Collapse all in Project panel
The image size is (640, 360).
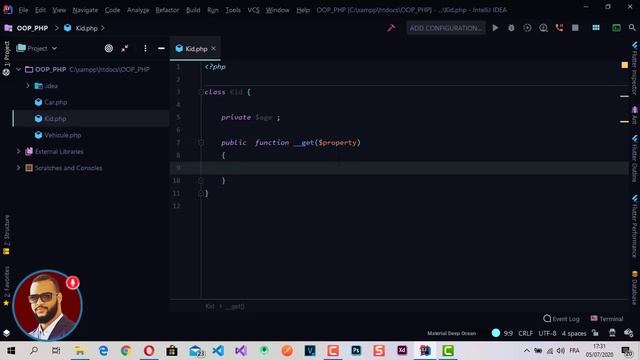pos(125,48)
